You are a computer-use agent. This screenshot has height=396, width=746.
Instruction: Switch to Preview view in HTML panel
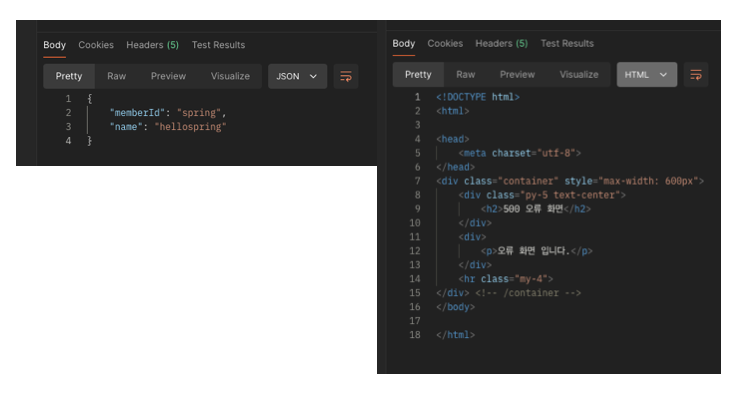517,75
